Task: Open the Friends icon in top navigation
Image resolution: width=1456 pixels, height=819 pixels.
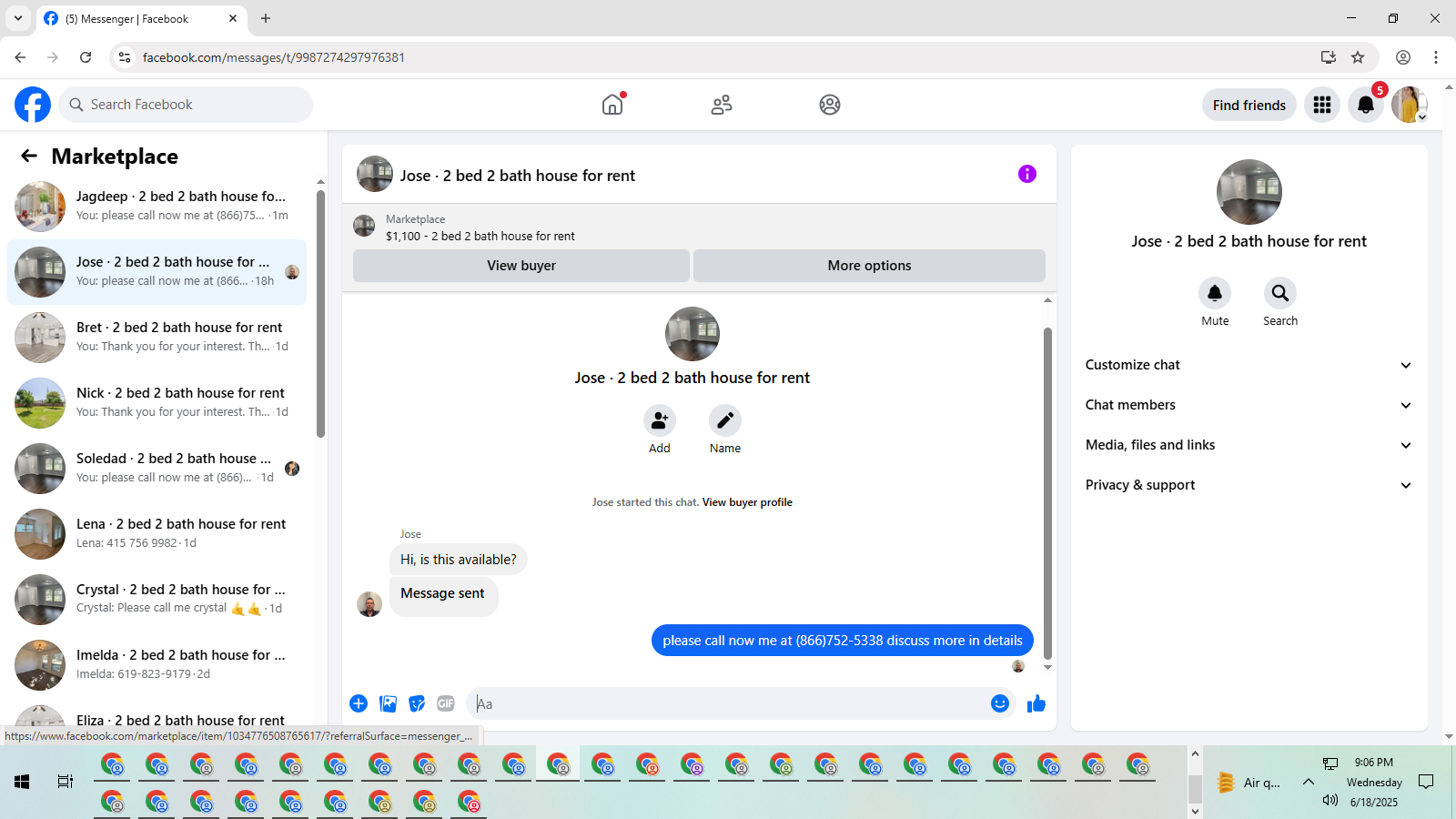Action: tap(722, 105)
